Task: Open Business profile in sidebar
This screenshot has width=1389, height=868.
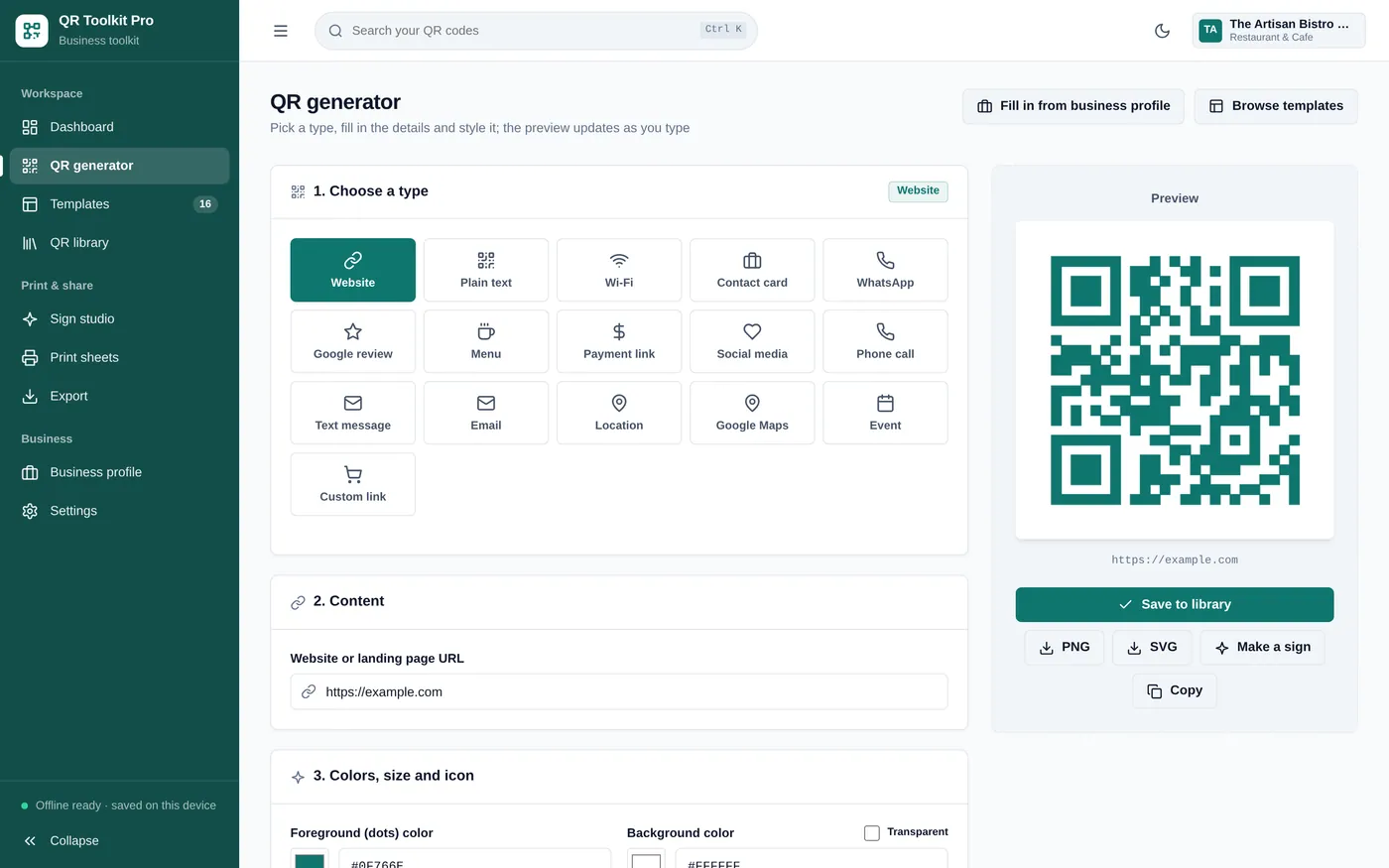Action: [119, 472]
